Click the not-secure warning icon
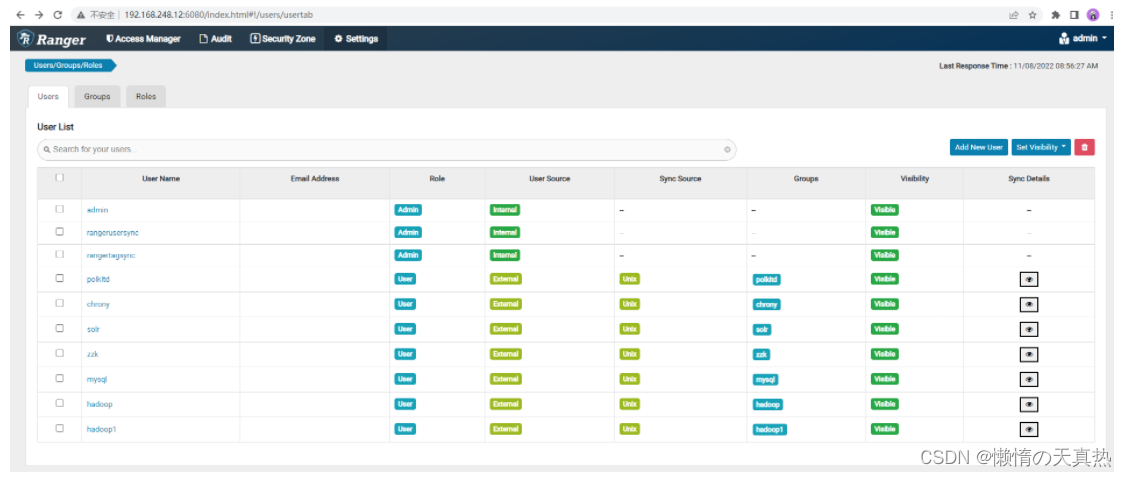The width and height of the screenshot is (1127, 477). tap(81, 14)
